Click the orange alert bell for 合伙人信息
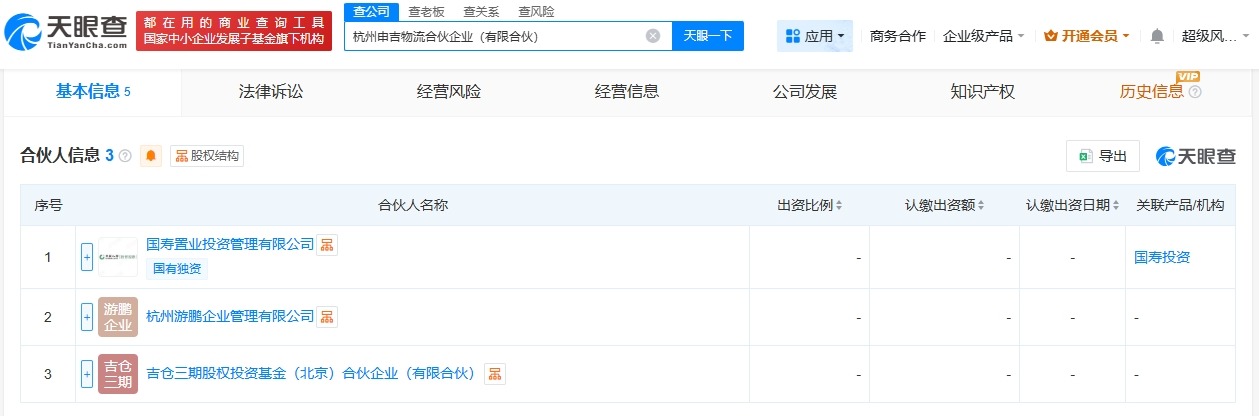Image resolution: width=1259 pixels, height=416 pixels. click(x=151, y=156)
